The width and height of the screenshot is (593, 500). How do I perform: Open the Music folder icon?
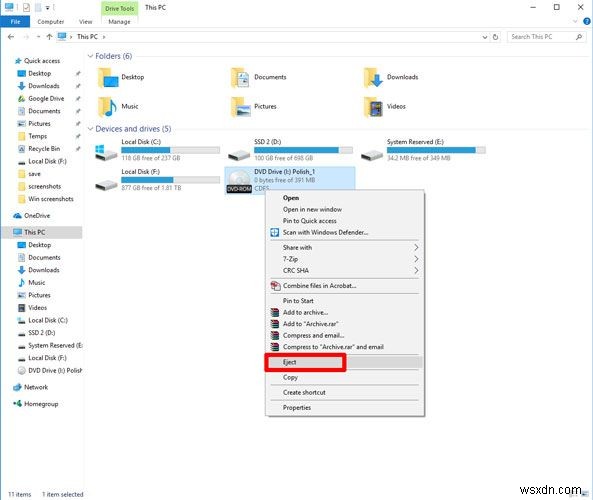107,107
